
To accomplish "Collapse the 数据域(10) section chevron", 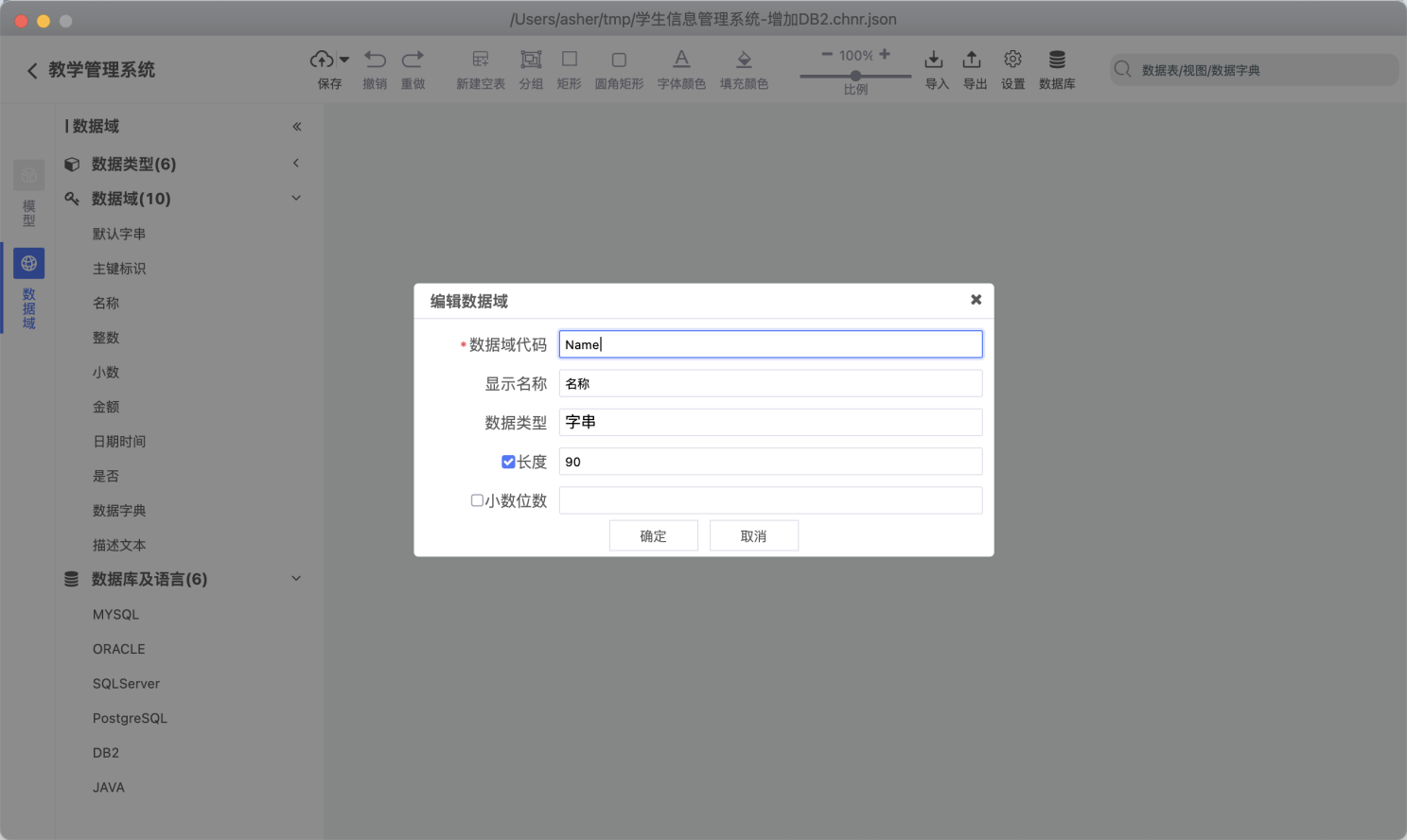I will pyautogui.click(x=296, y=199).
